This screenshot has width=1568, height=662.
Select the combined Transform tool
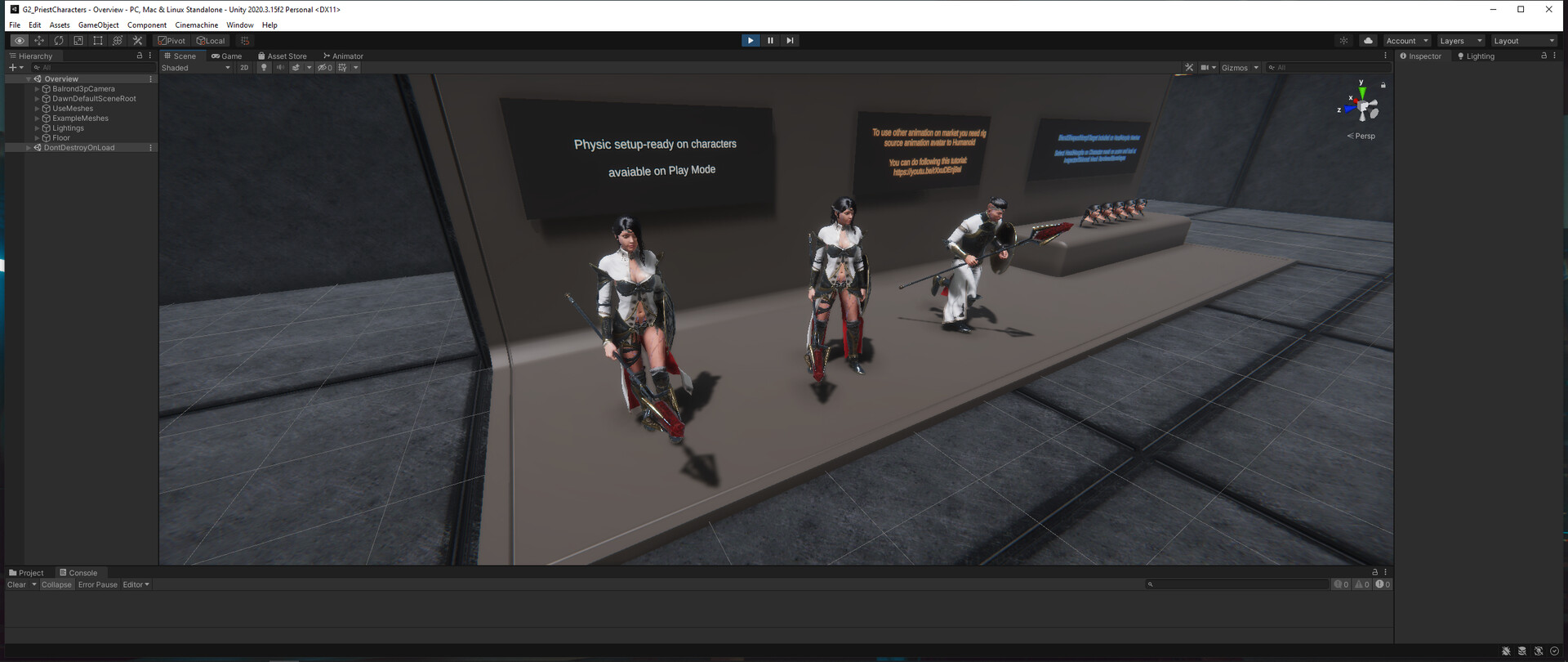click(x=118, y=40)
